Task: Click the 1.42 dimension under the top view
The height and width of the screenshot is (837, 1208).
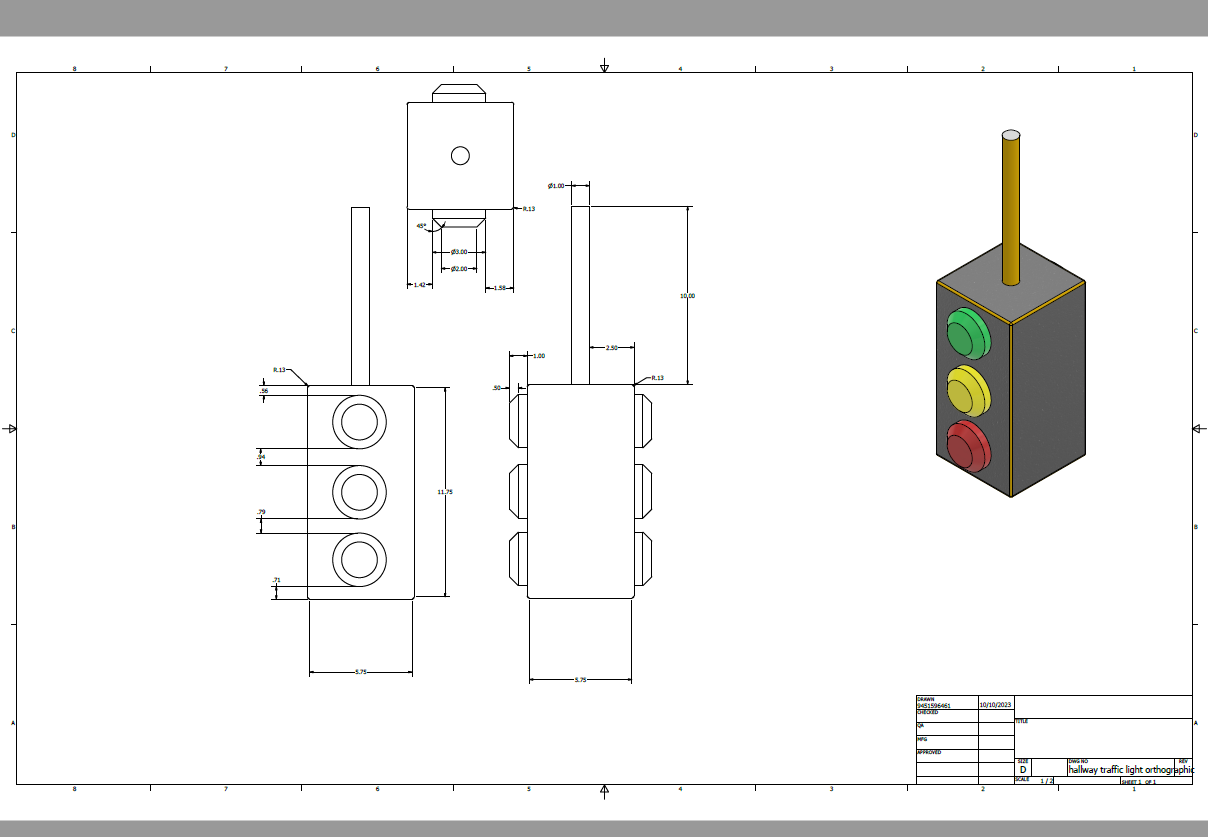Action: [420, 286]
